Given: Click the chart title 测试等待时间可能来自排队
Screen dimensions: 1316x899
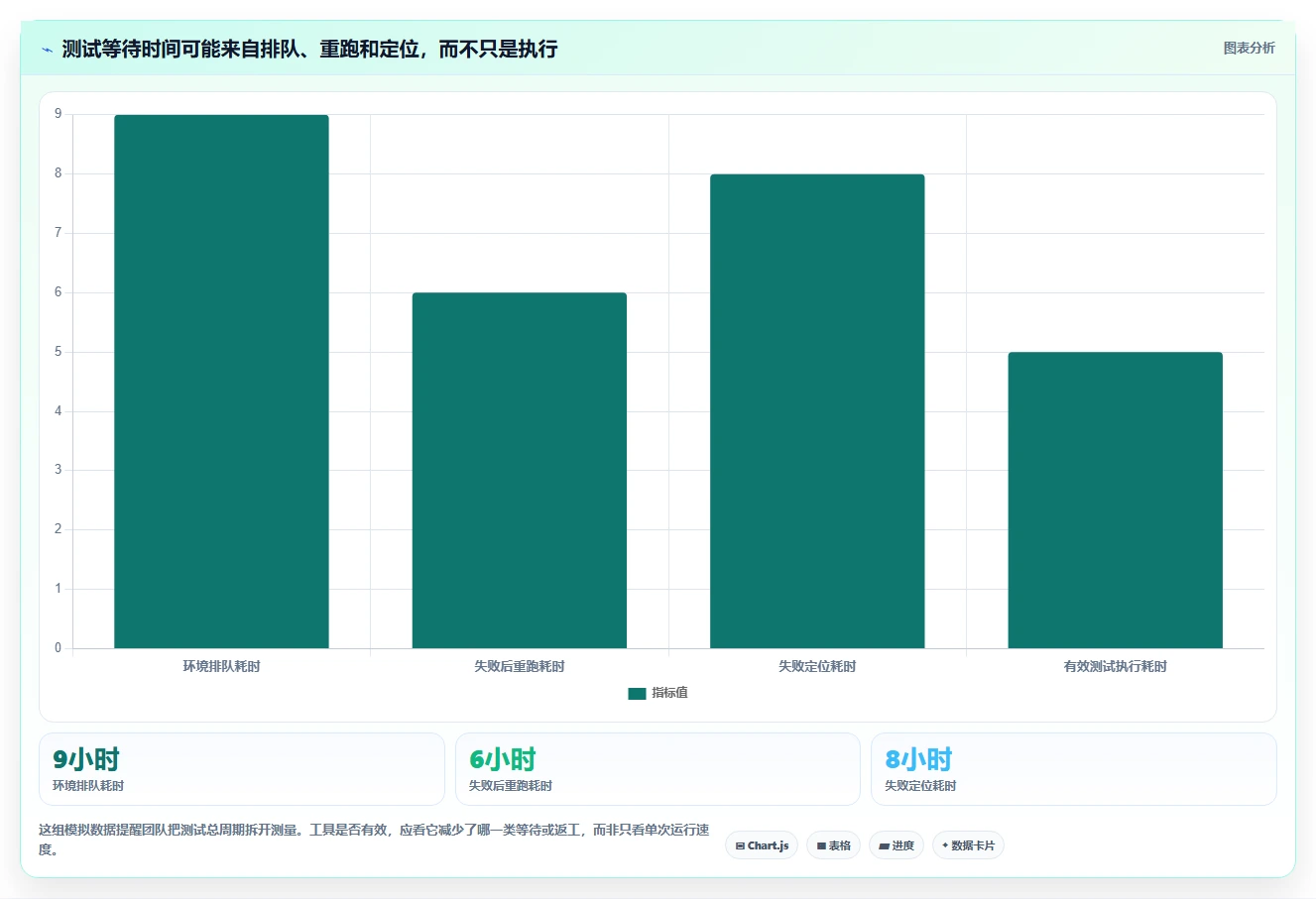Looking at the screenshot, I should coord(309,49).
